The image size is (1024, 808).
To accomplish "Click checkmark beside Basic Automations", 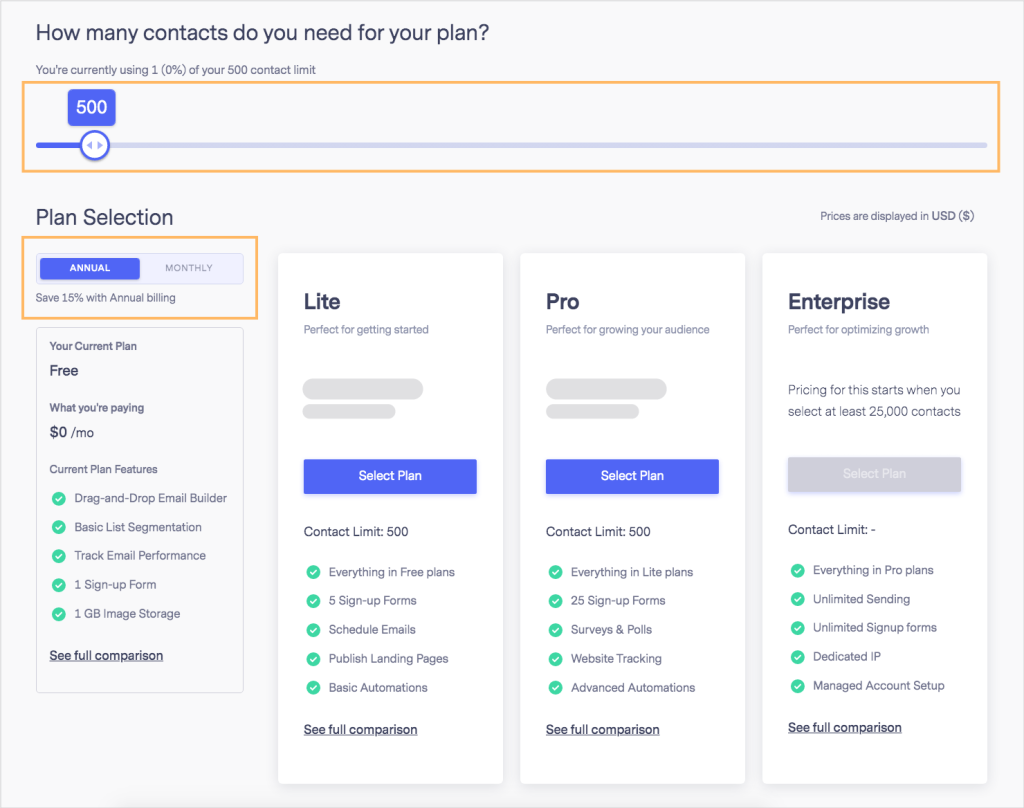I will pyautogui.click(x=313, y=688).
